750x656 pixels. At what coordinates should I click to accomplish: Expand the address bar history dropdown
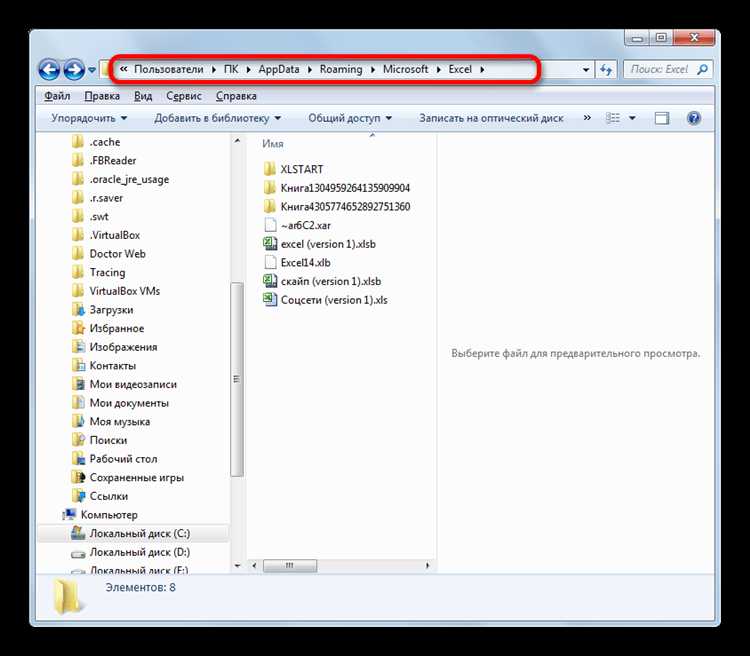coord(586,70)
